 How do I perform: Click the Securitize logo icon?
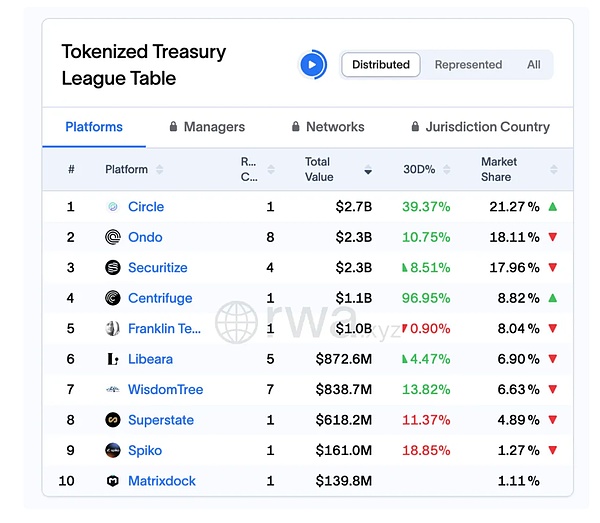(113, 268)
